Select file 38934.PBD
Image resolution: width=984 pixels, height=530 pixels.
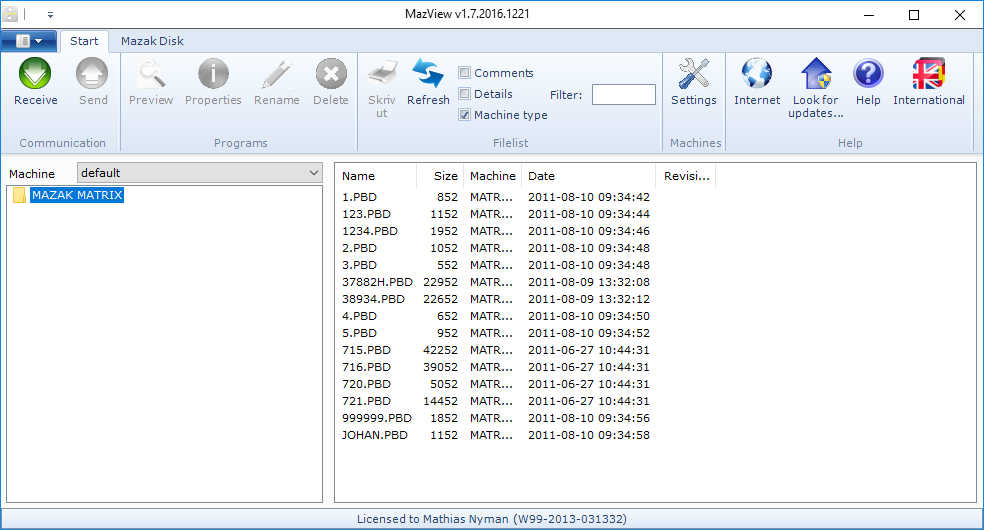373,299
